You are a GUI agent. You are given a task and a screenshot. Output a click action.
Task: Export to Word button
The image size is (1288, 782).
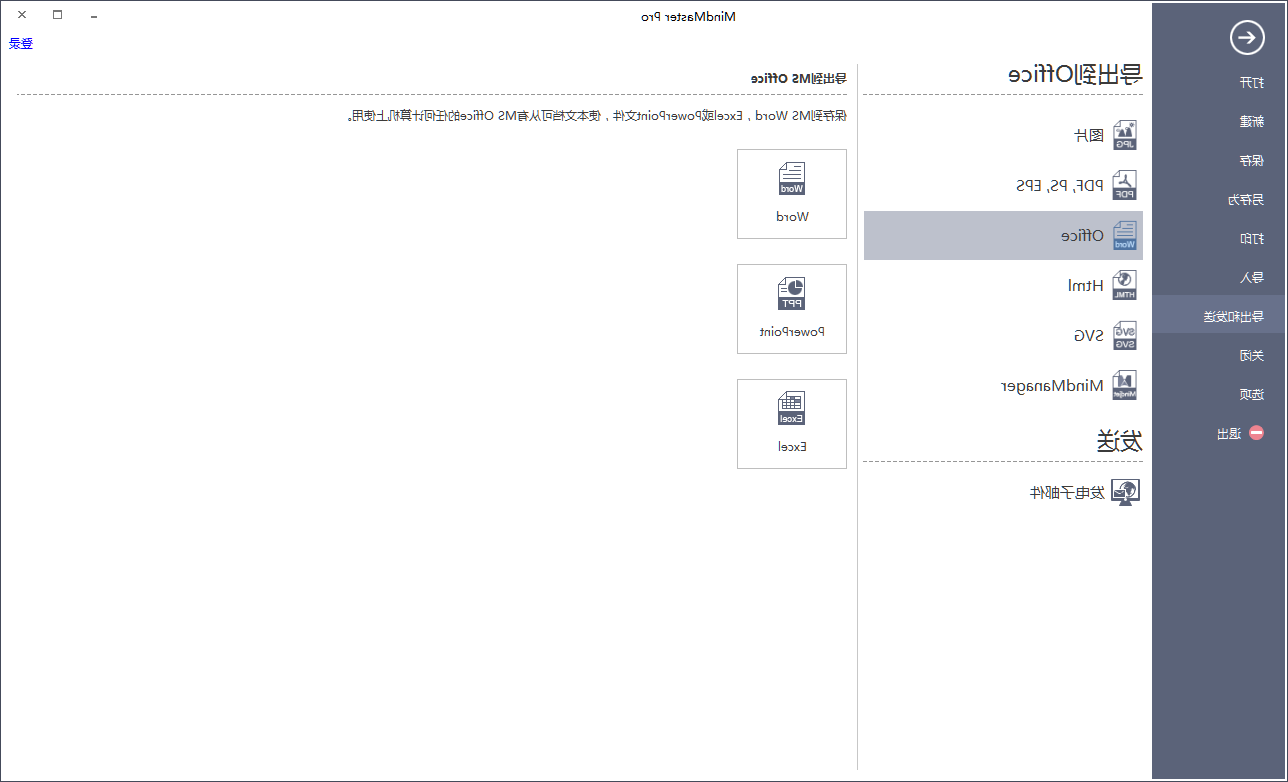(792, 194)
